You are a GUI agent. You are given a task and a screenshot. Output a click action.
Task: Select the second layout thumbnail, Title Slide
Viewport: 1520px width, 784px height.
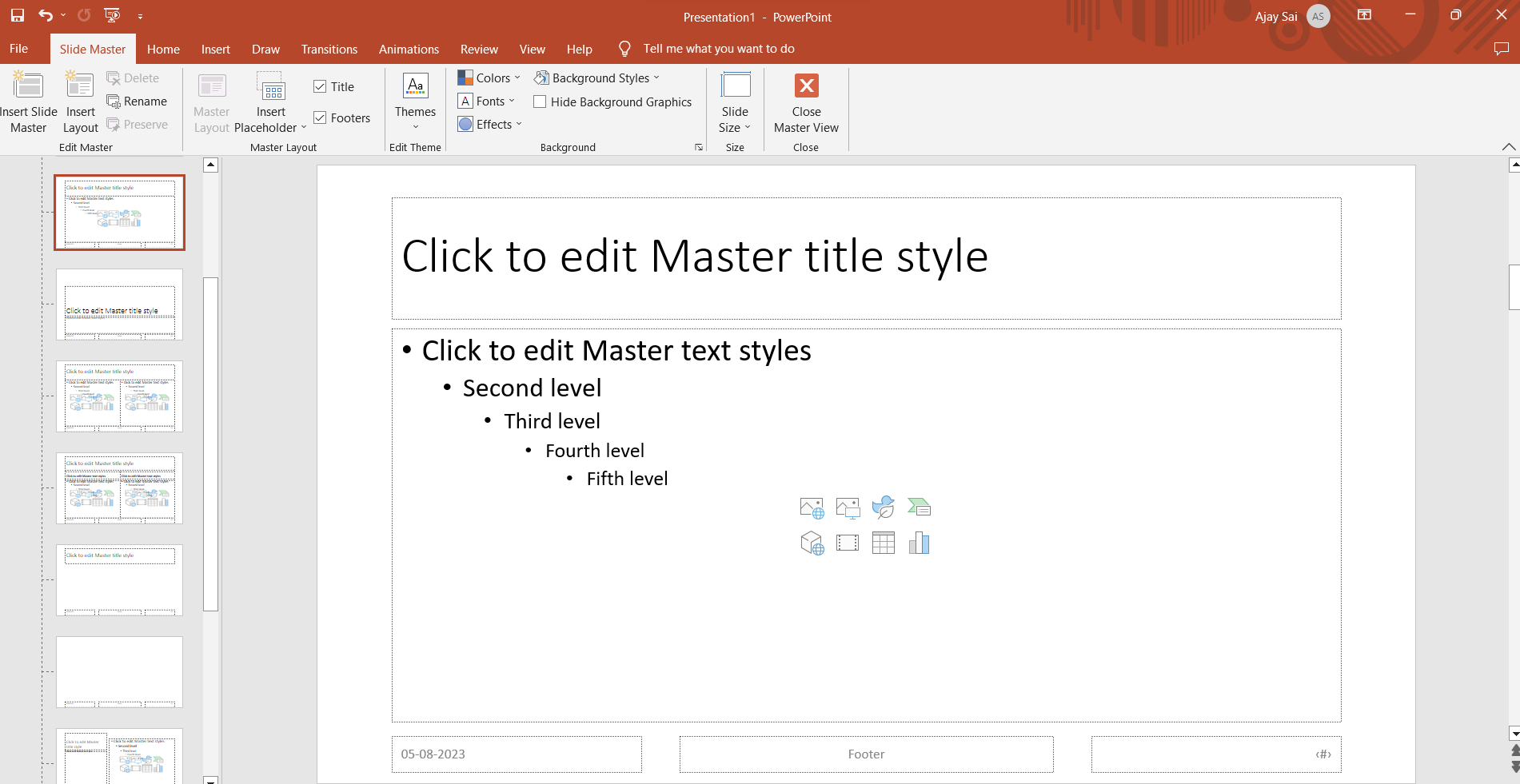point(119,304)
